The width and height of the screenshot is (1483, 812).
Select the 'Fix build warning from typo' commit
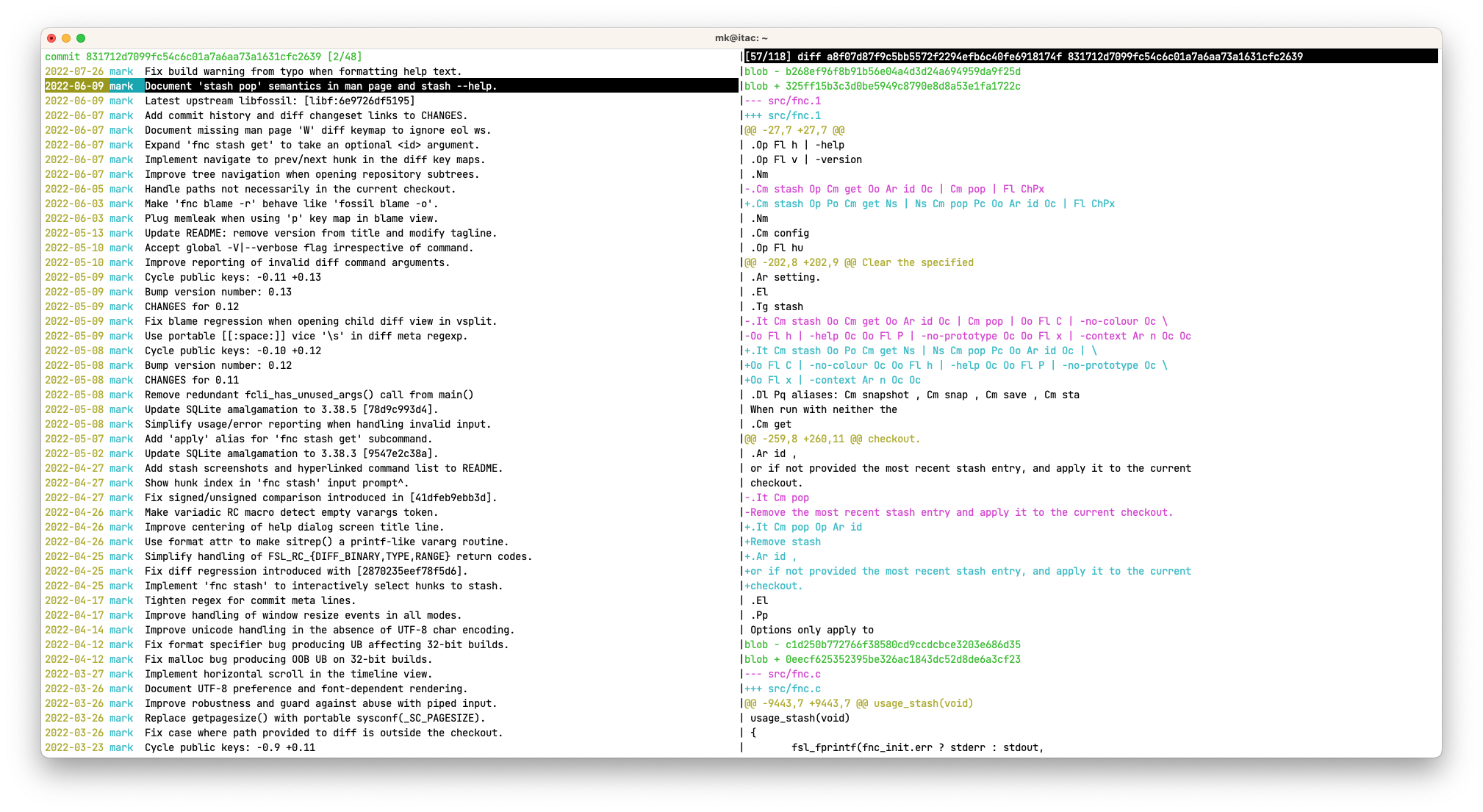pos(303,71)
